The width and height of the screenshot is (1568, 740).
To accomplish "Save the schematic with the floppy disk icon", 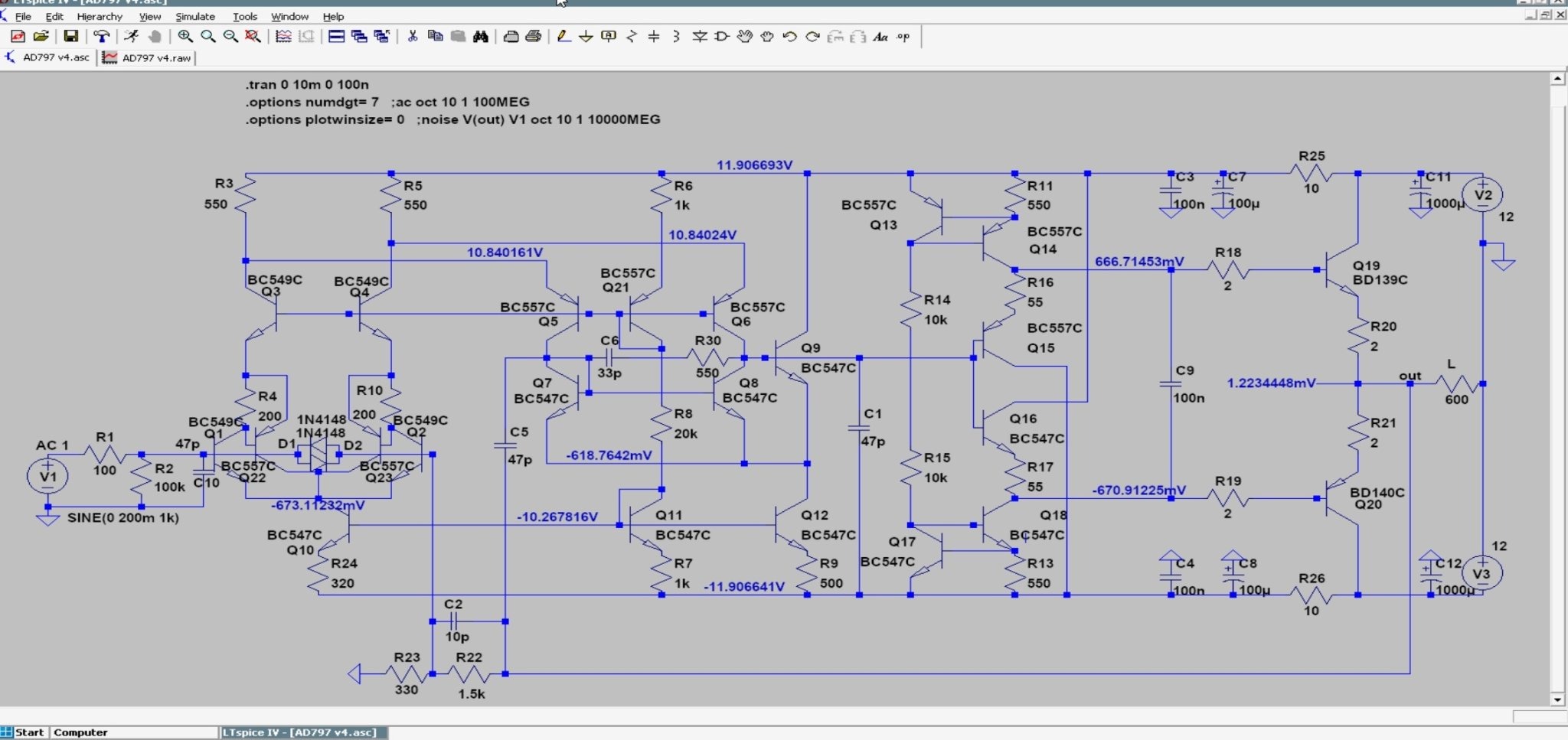I will [x=70, y=36].
